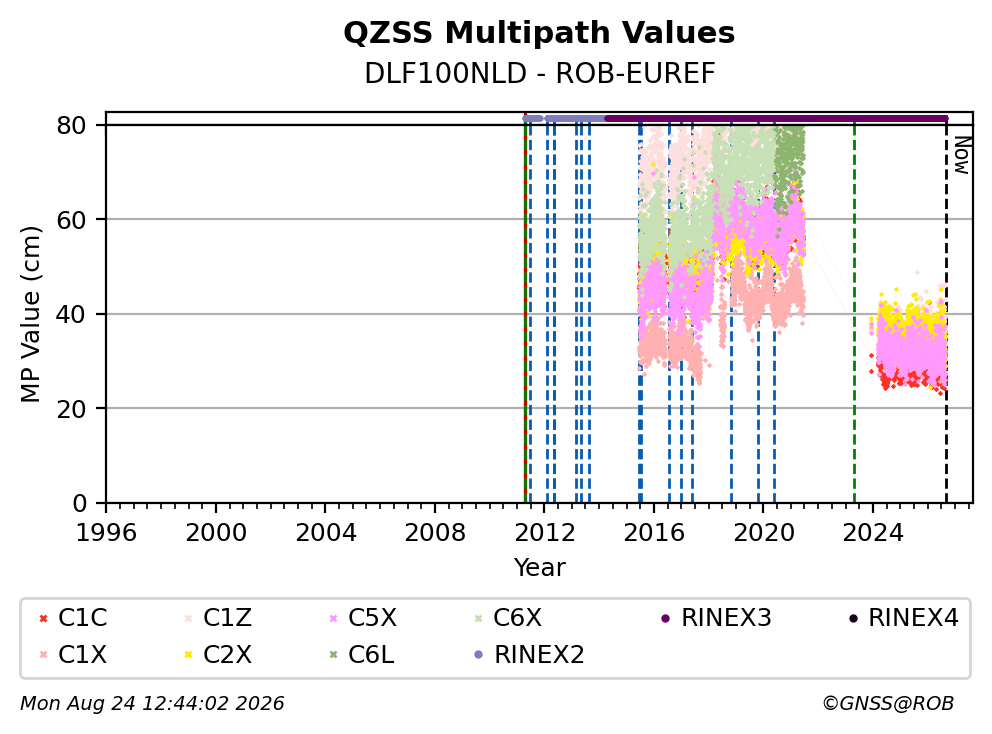
Task: Click the yellow C2X legend marker
Action: click(188, 655)
